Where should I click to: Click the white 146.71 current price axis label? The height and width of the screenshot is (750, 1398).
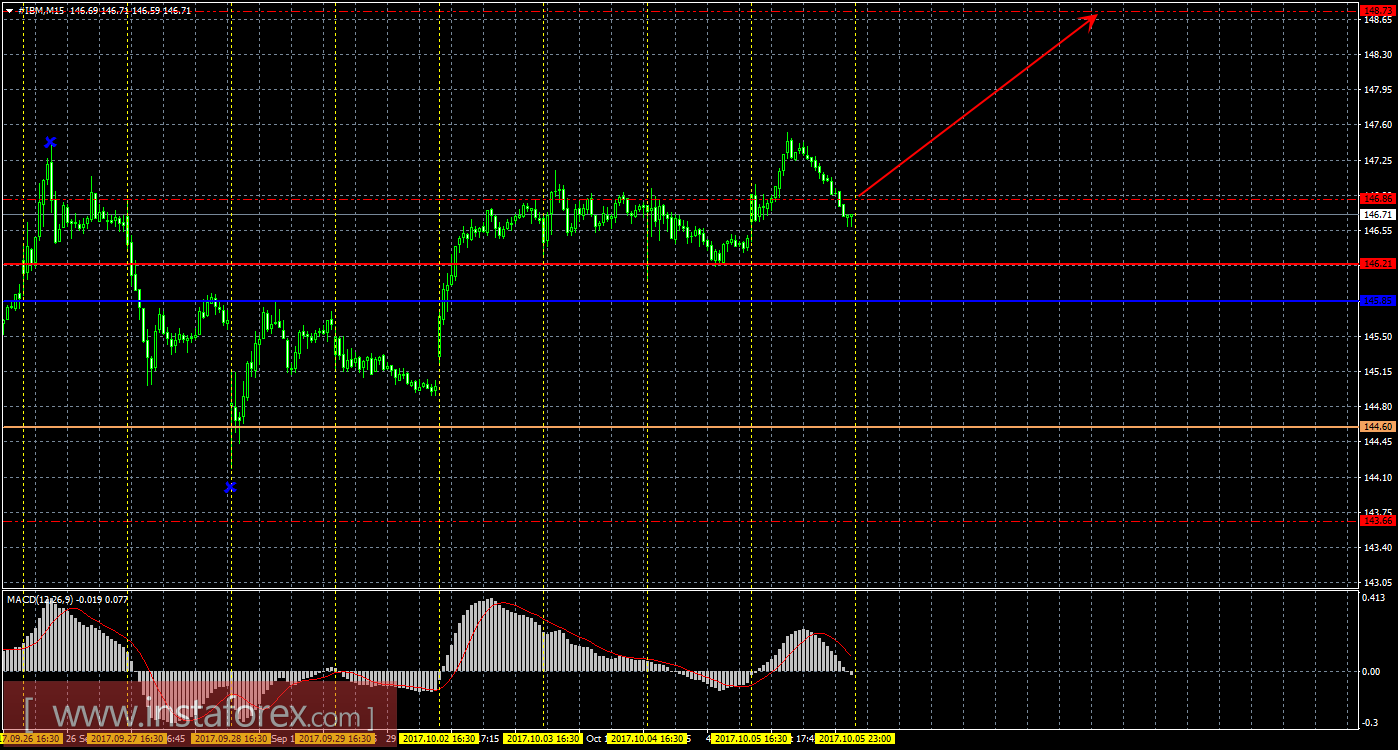click(1377, 214)
